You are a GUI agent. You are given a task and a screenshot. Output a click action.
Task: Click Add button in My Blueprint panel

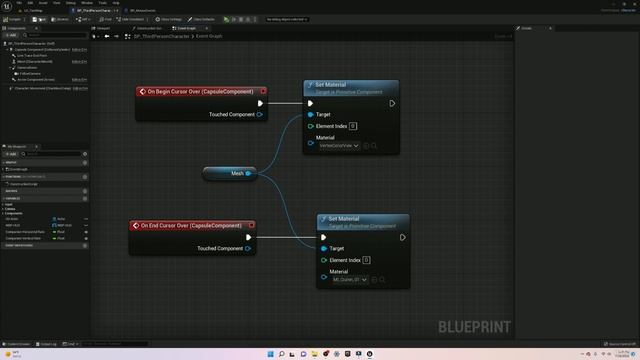[11, 154]
